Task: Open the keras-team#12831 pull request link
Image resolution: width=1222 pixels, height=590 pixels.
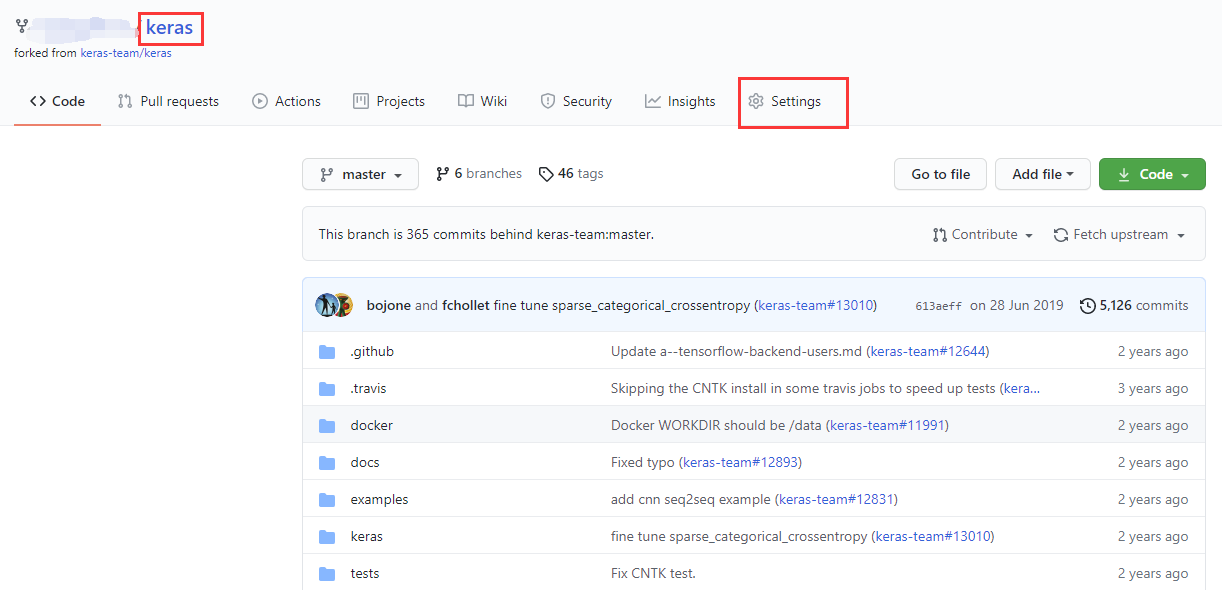Action: click(836, 500)
